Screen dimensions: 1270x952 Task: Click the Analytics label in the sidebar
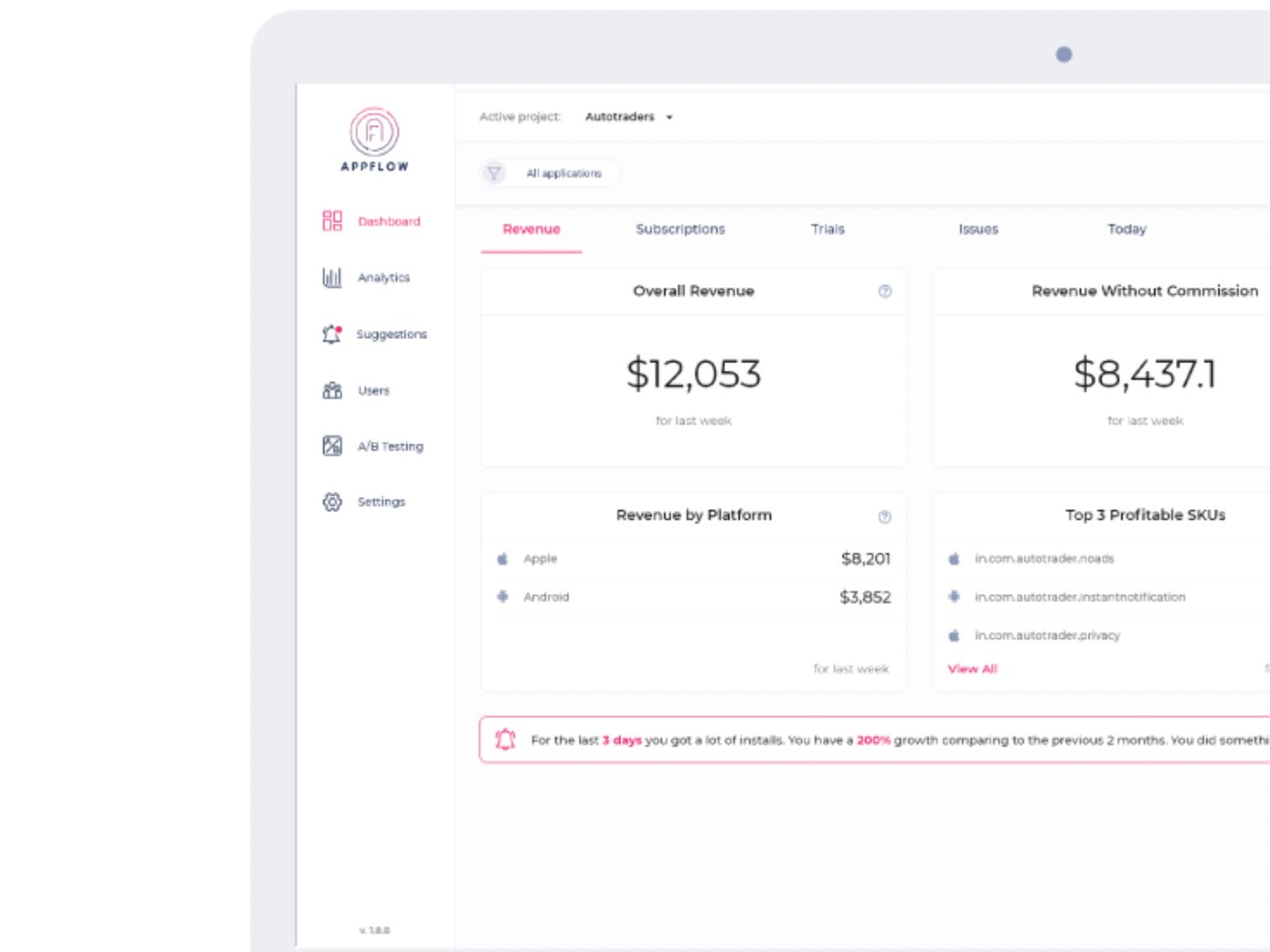tap(384, 278)
